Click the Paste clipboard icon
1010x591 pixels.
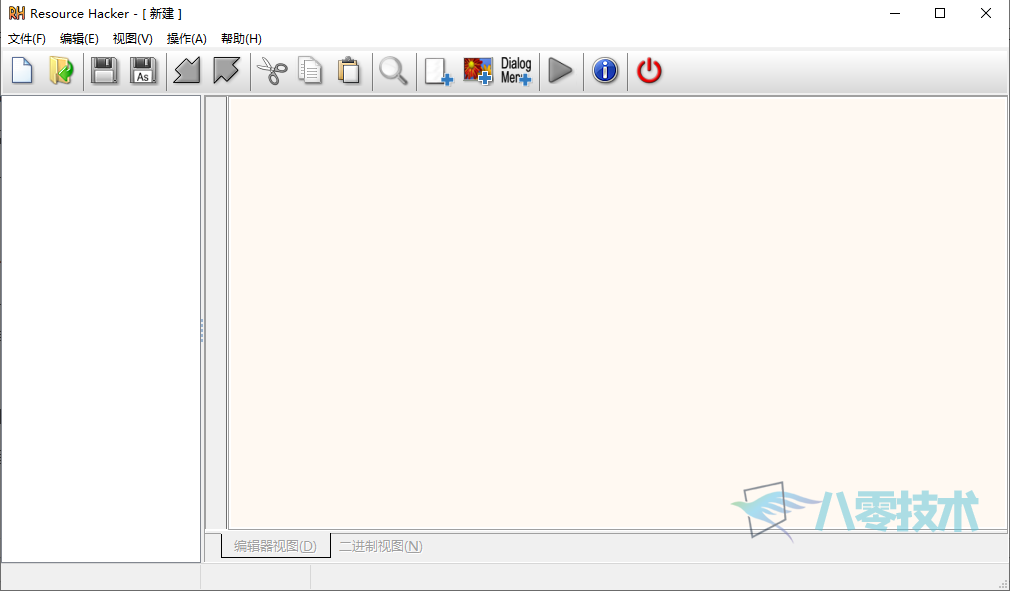pyautogui.click(x=349, y=70)
